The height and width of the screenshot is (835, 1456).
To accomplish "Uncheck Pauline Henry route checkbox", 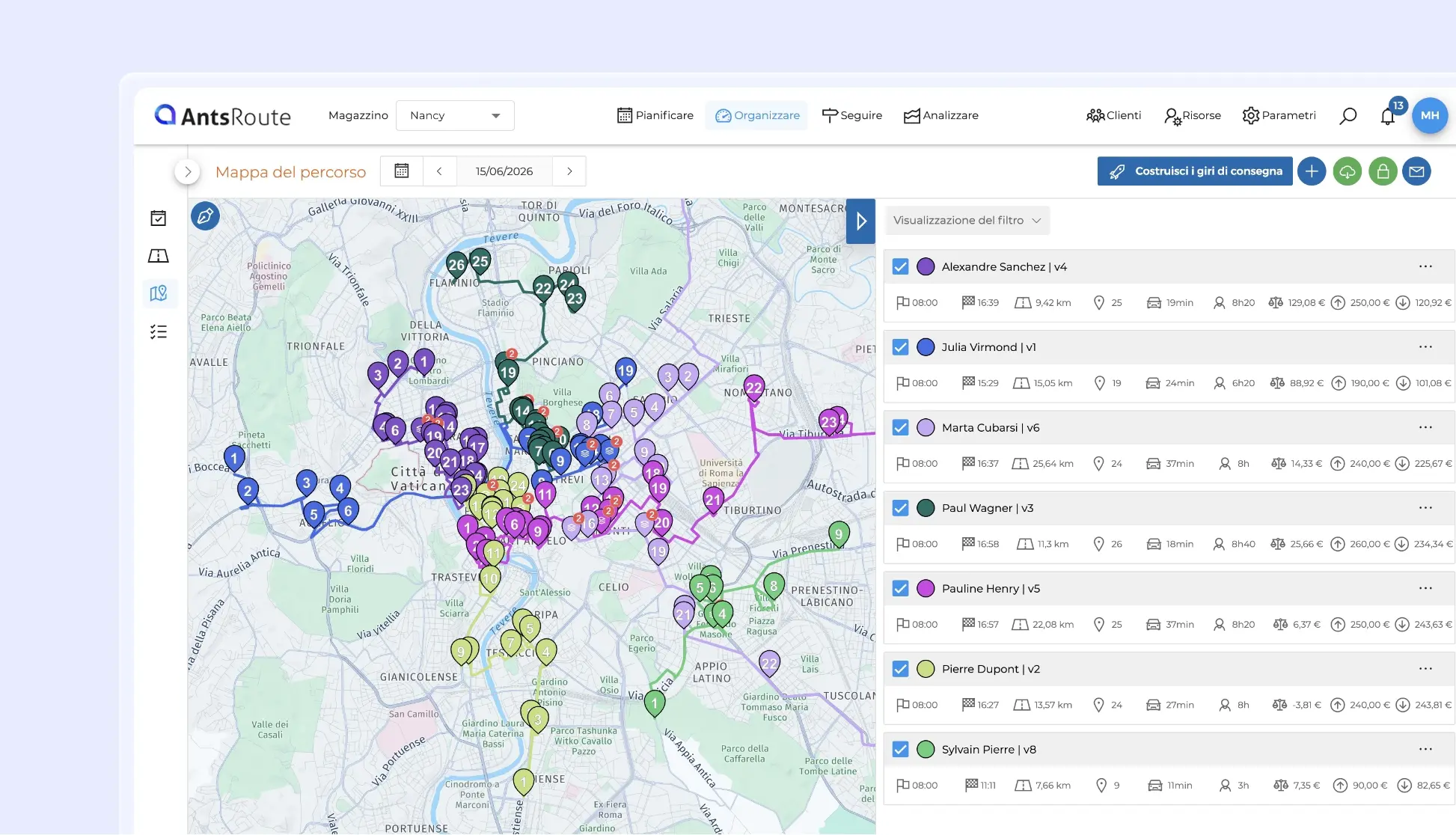I will pyautogui.click(x=900, y=588).
